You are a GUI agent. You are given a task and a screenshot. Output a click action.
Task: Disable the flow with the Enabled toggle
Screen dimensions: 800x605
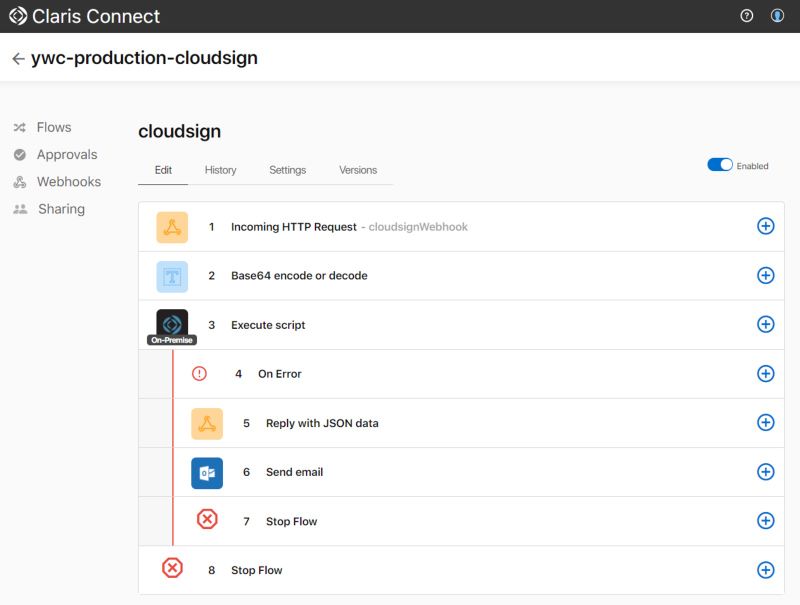pos(719,165)
